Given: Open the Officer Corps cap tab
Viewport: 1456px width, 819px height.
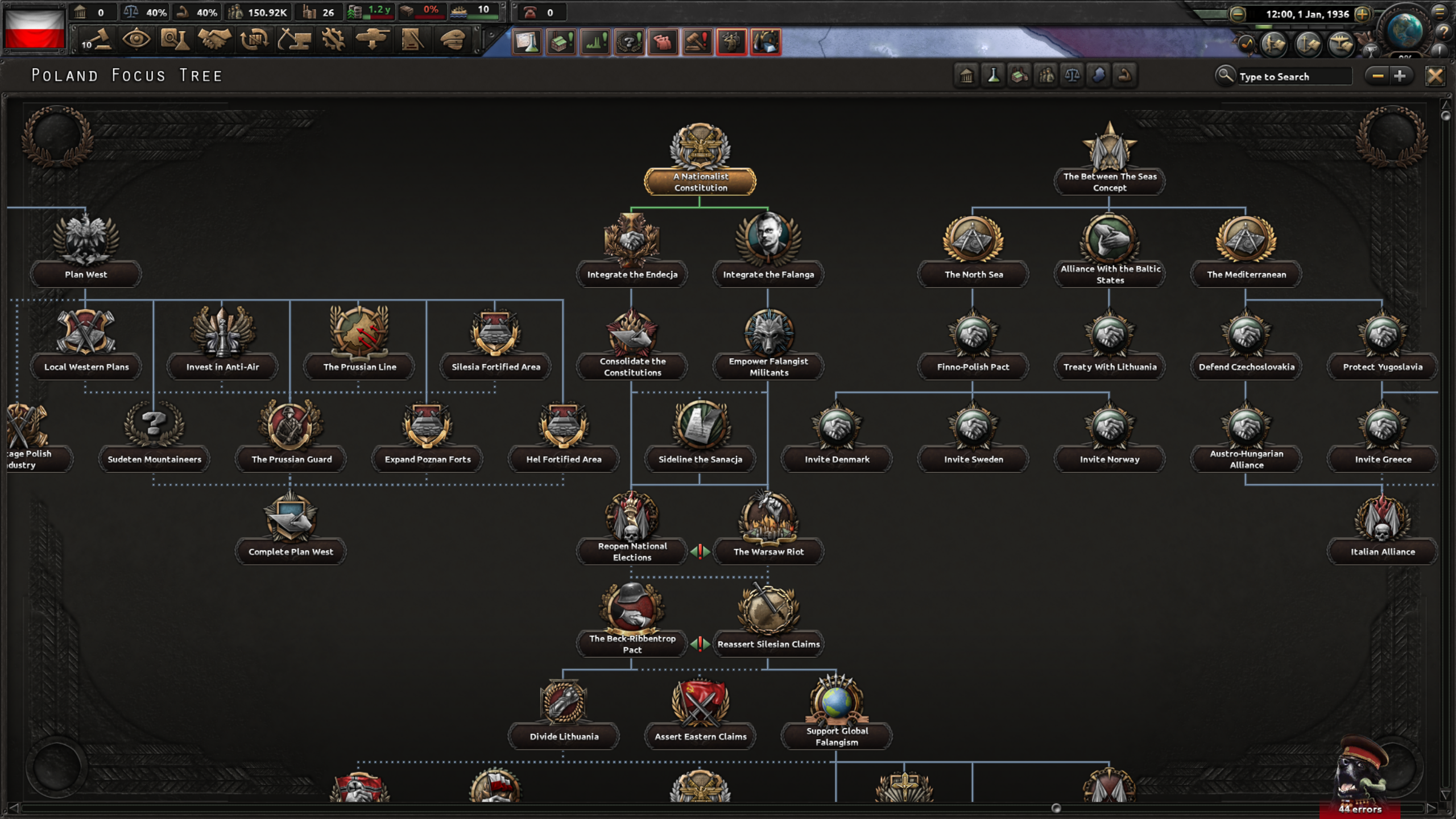Looking at the screenshot, I should pyautogui.click(x=452, y=40).
